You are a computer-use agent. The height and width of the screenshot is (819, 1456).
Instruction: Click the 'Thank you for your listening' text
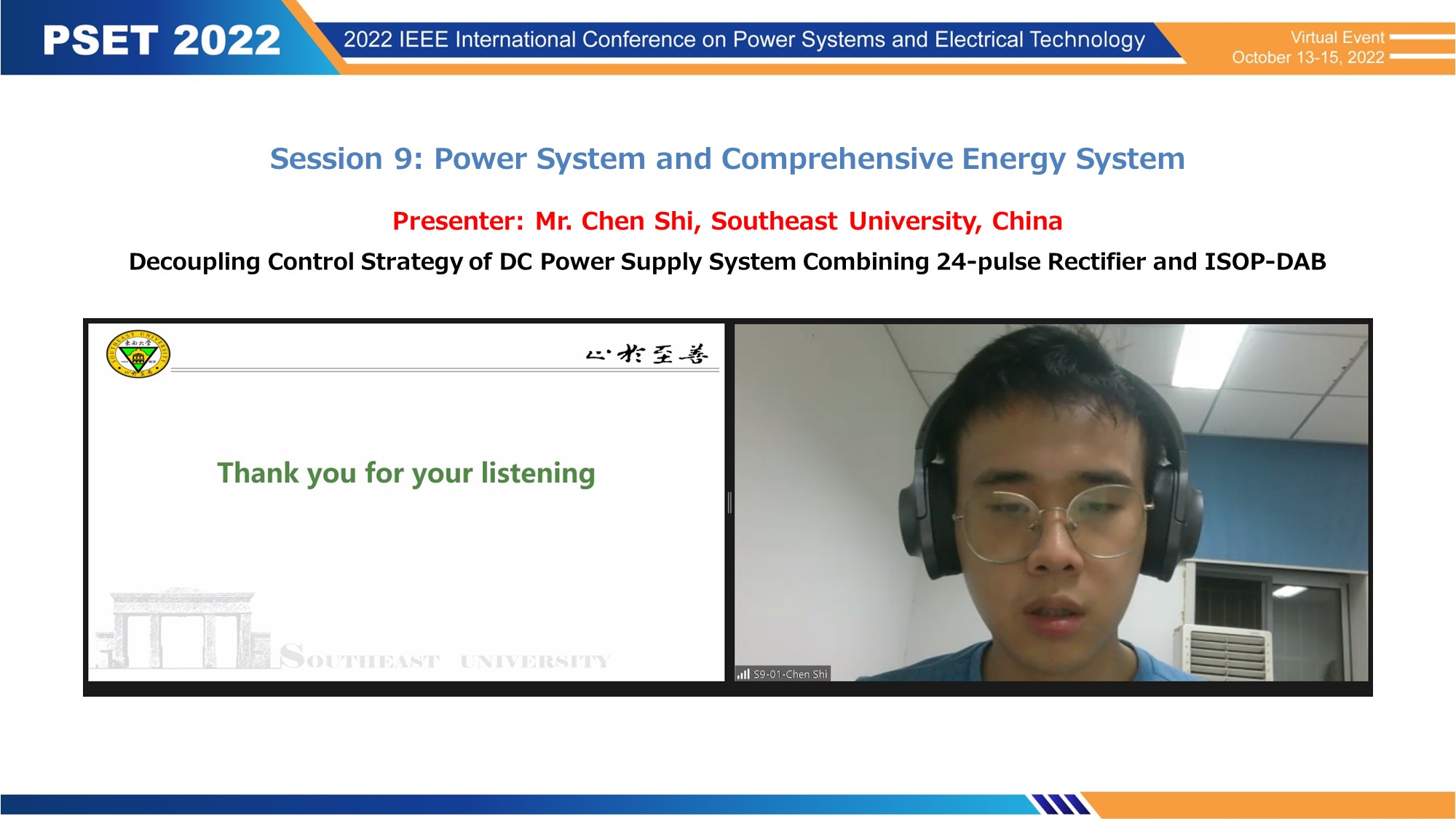(406, 473)
